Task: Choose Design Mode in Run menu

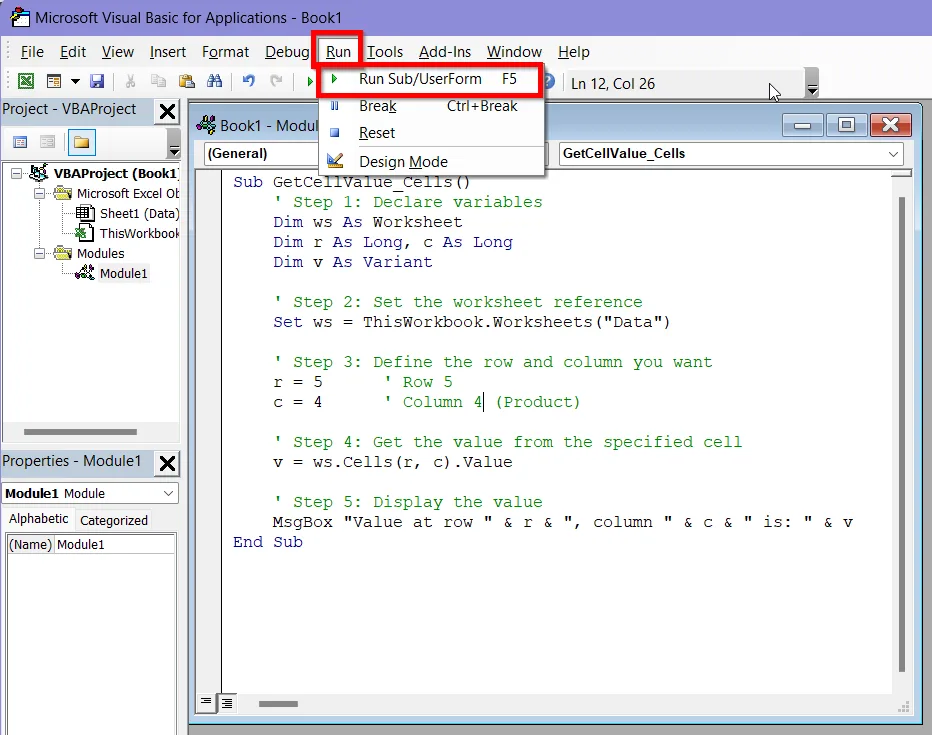Action: pyautogui.click(x=431, y=162)
